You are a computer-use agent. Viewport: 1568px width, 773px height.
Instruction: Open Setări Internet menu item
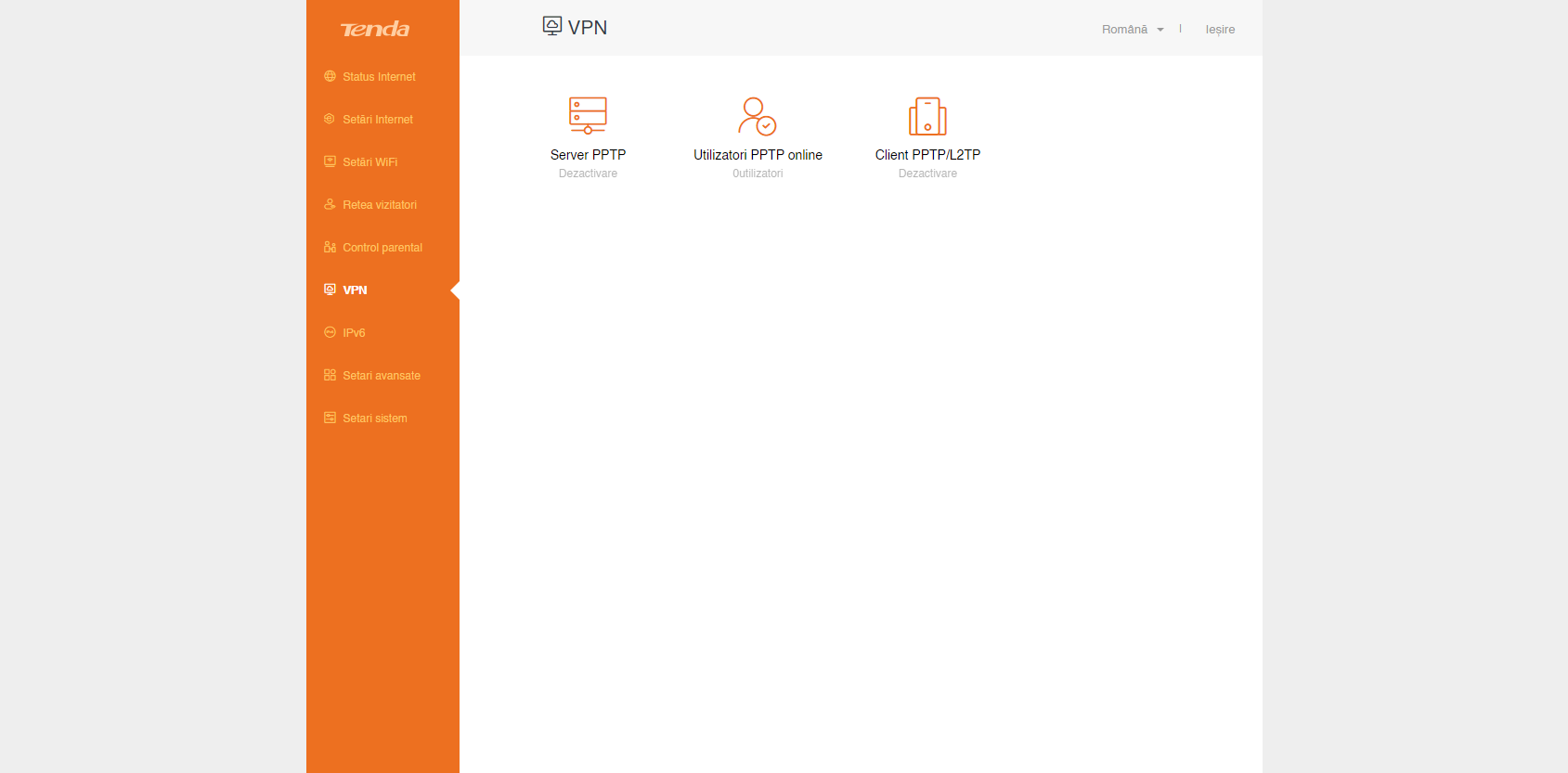tap(378, 120)
